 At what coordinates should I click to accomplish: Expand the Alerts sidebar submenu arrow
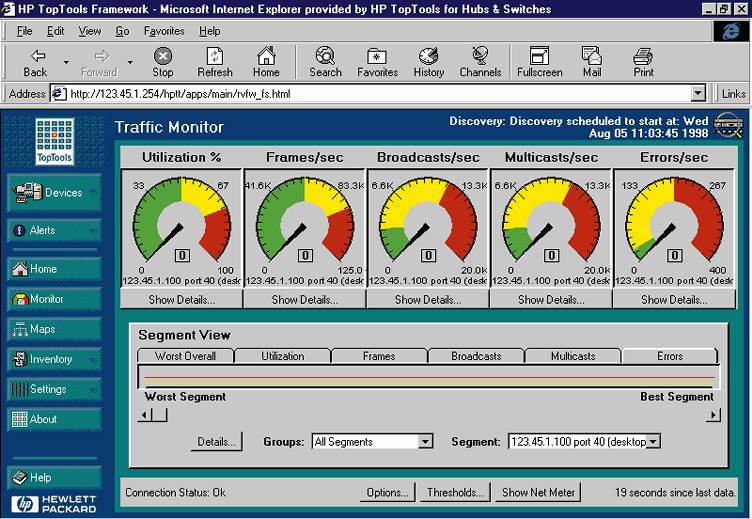[x=94, y=231]
